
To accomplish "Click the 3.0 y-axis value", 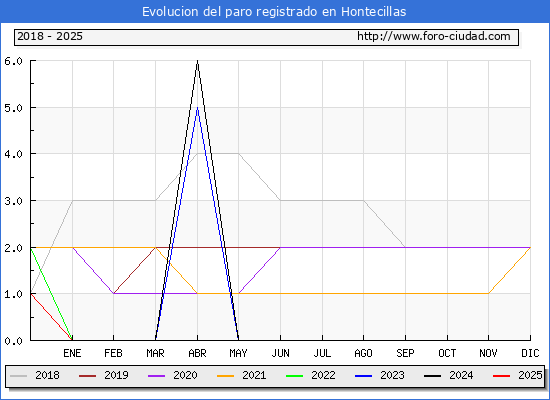I will [13, 201].
